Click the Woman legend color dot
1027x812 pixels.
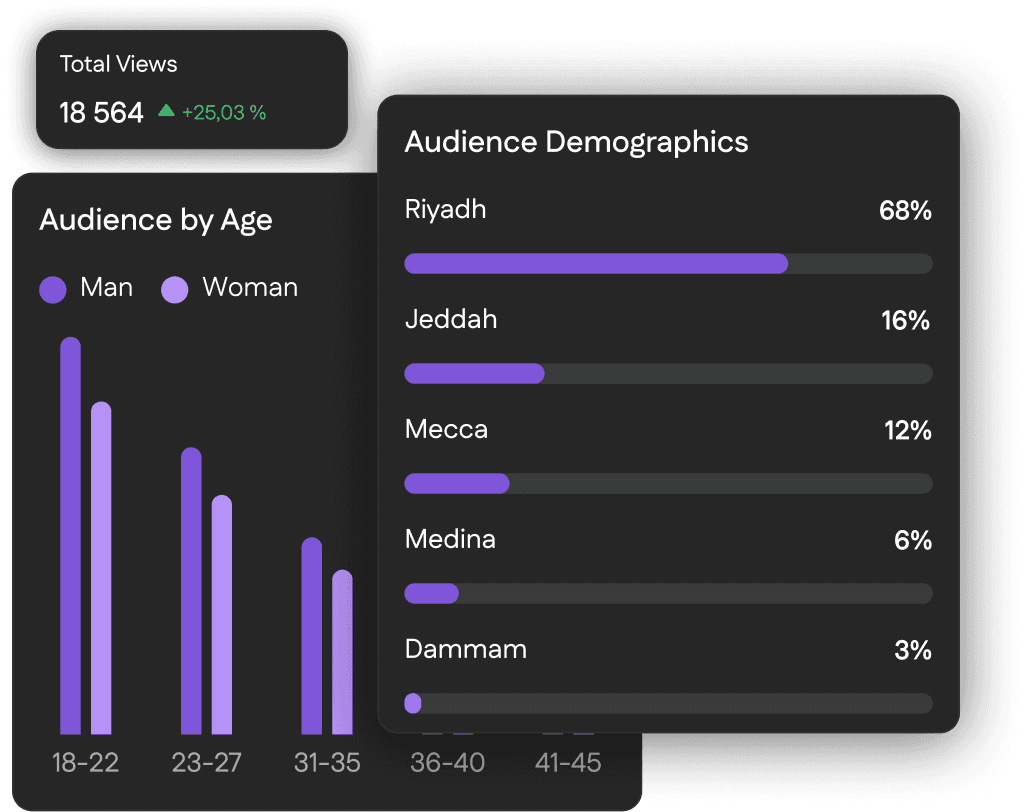175,289
